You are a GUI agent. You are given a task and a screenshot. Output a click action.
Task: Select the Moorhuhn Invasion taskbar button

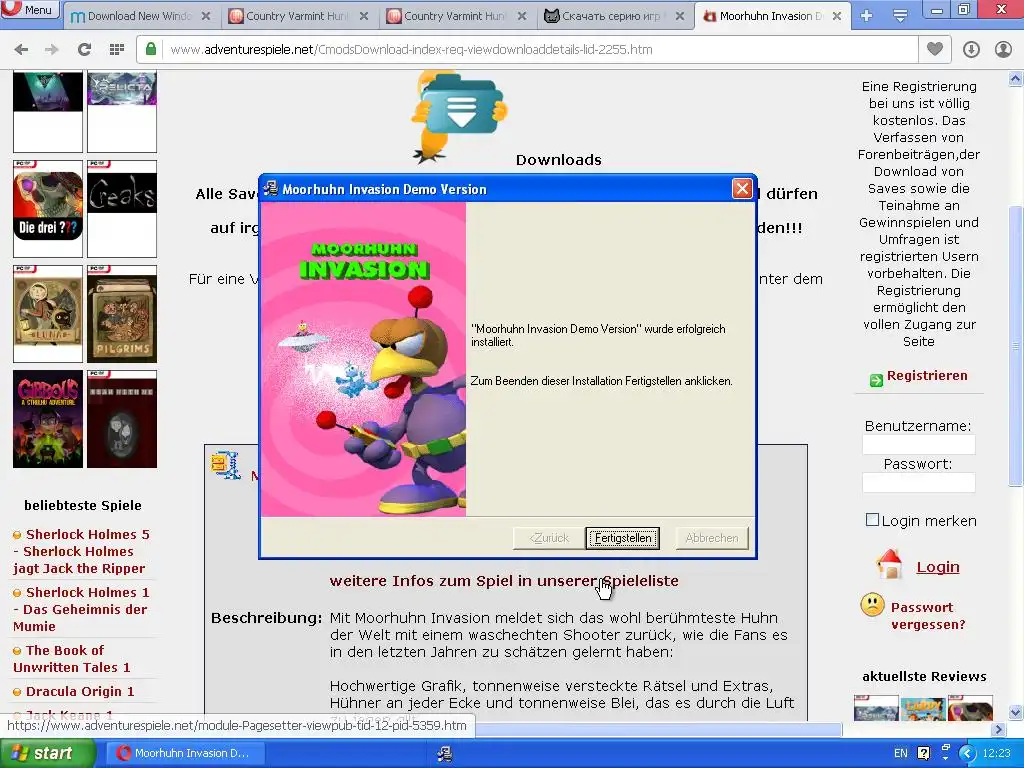click(185, 753)
